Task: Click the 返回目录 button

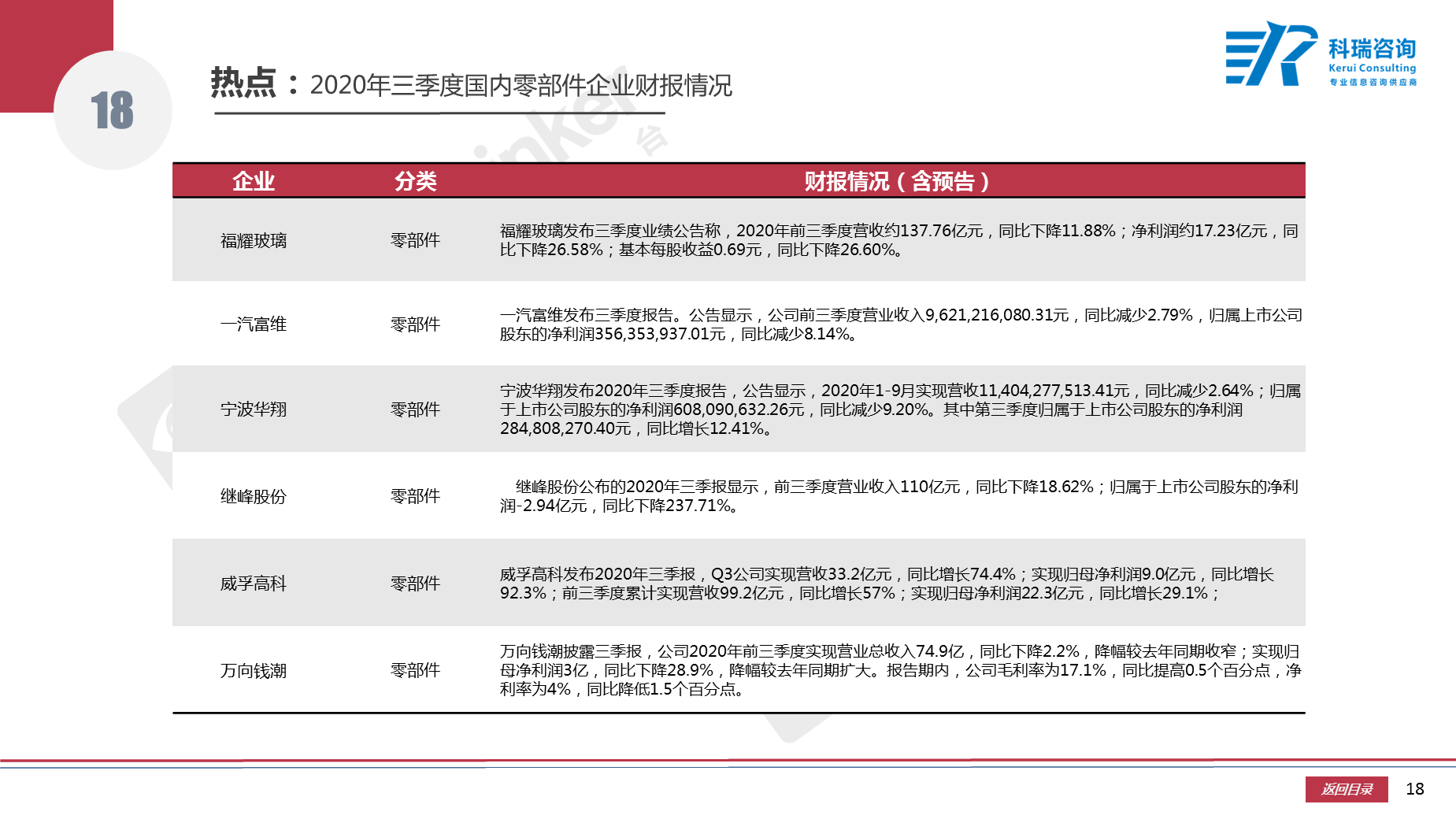Action: click(1348, 789)
